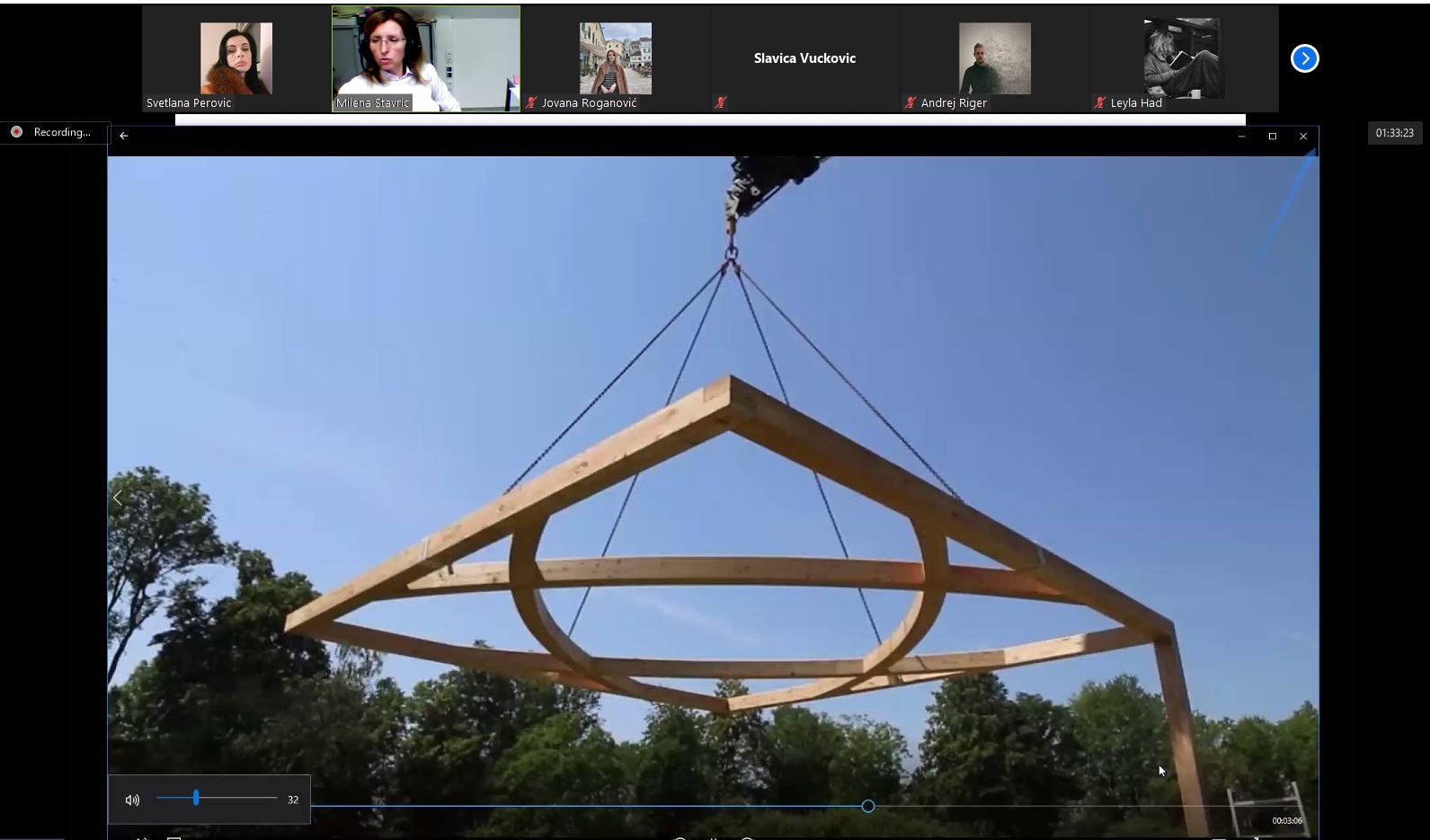Click the video elapsed time 00:03:06
1430x840 pixels.
(1286, 820)
